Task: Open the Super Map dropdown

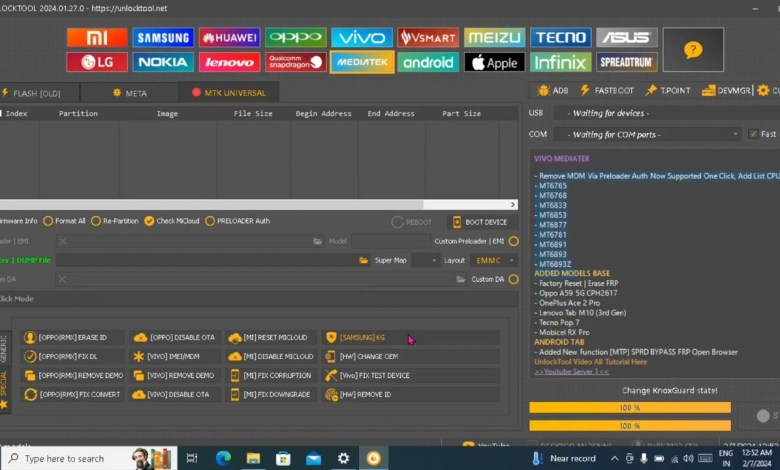Action: [x=425, y=260]
